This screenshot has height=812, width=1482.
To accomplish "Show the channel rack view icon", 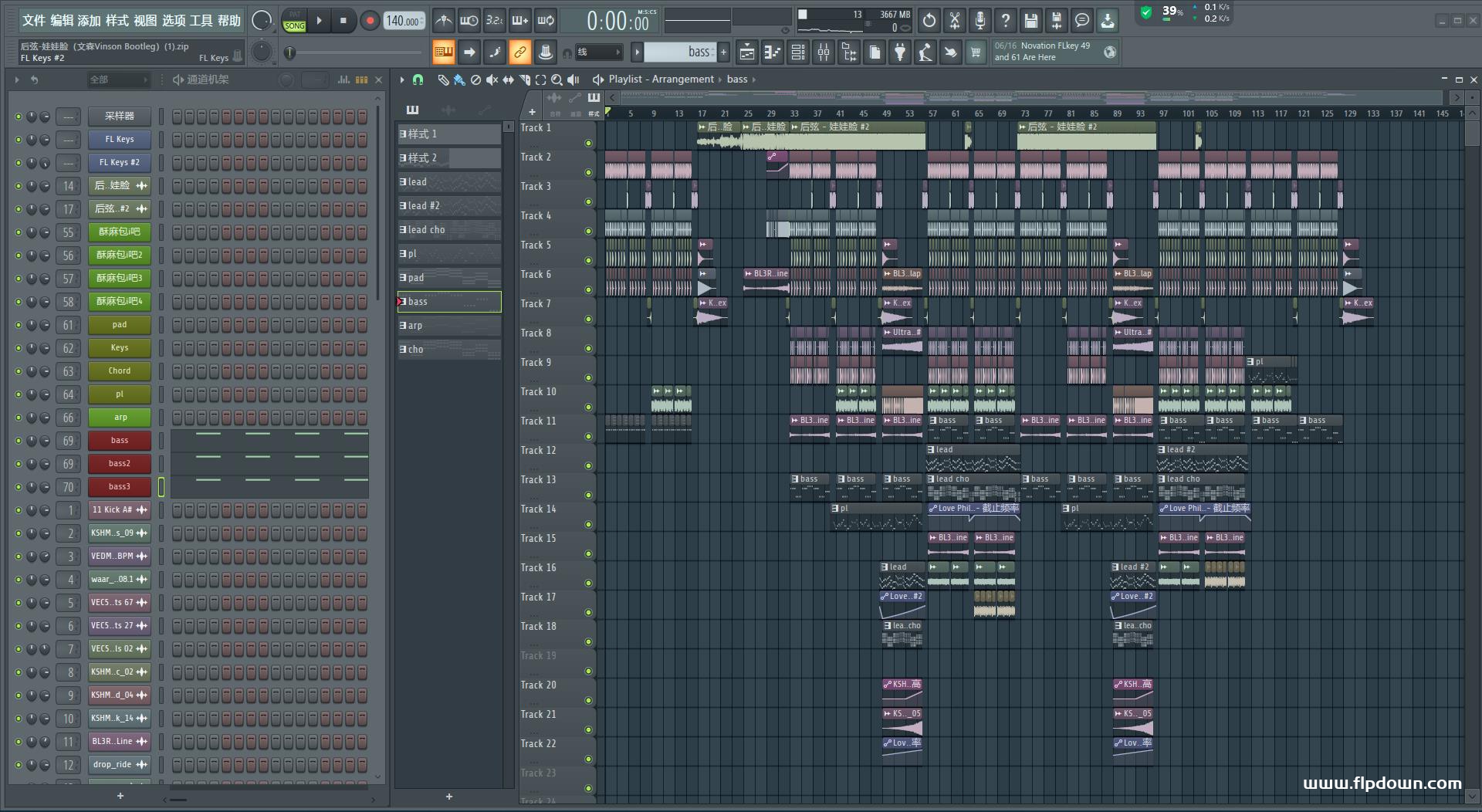I will [x=798, y=52].
